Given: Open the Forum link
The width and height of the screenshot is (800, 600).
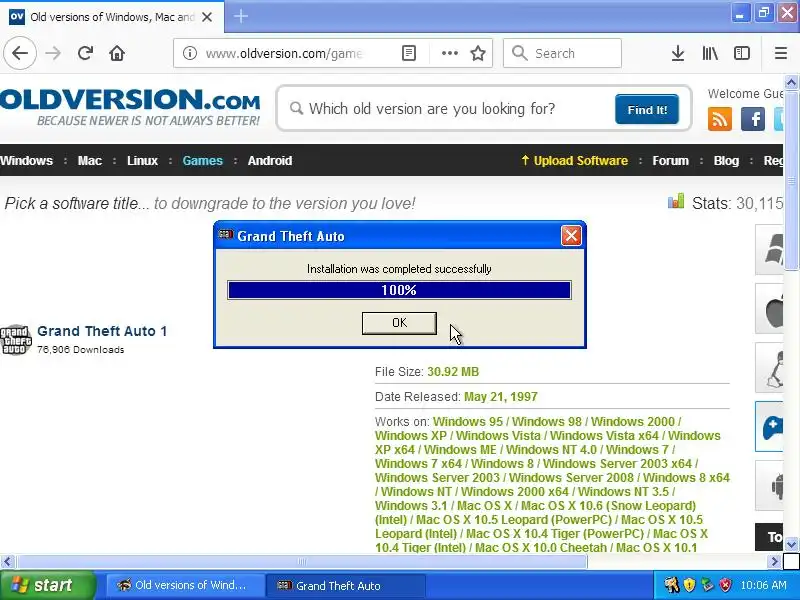Looking at the screenshot, I should point(670,161).
